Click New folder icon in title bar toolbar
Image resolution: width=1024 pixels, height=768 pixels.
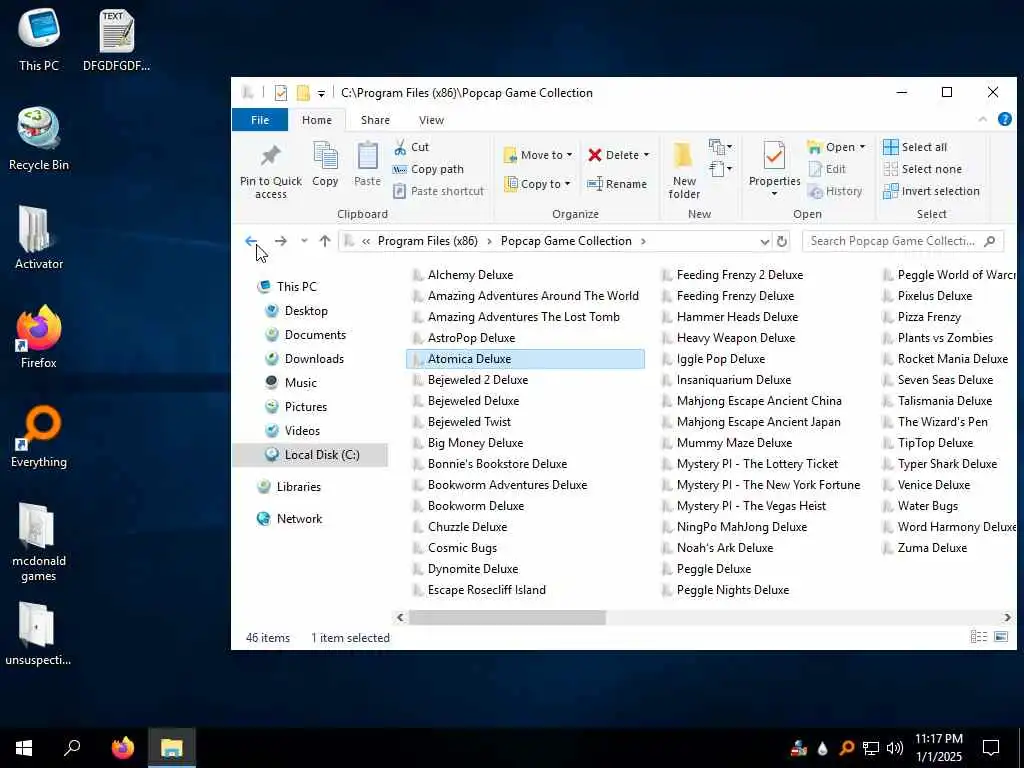tap(303, 93)
